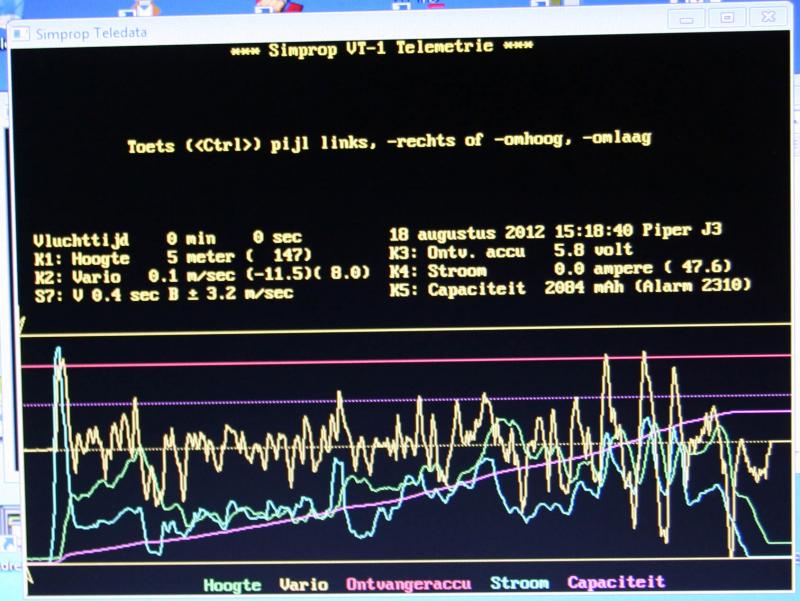Click the receiver battery value 5.8 volt
Screen dimensions: 800x601
pyautogui.click(x=593, y=250)
